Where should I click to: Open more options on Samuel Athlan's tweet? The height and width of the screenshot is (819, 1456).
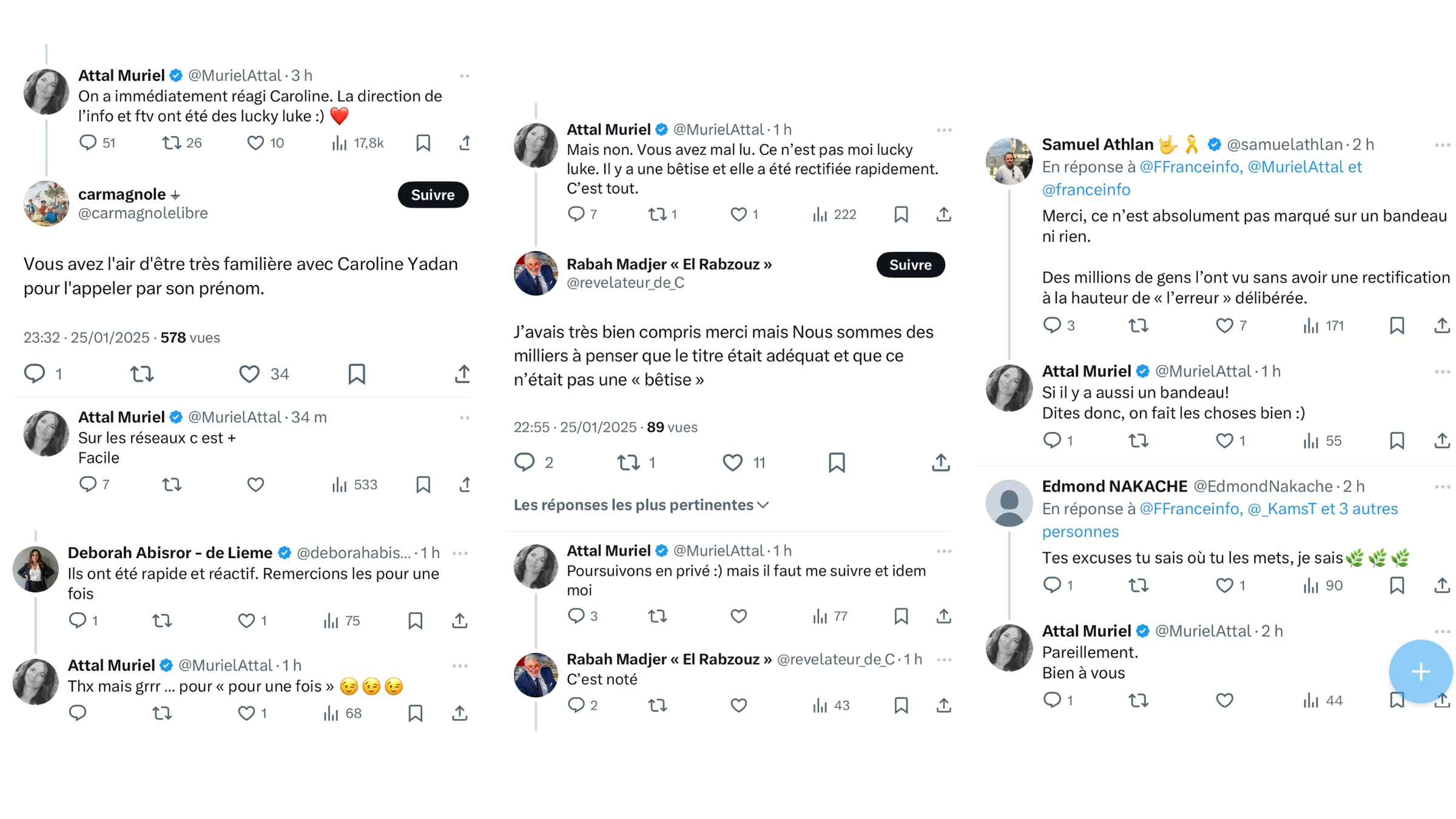point(1442,145)
